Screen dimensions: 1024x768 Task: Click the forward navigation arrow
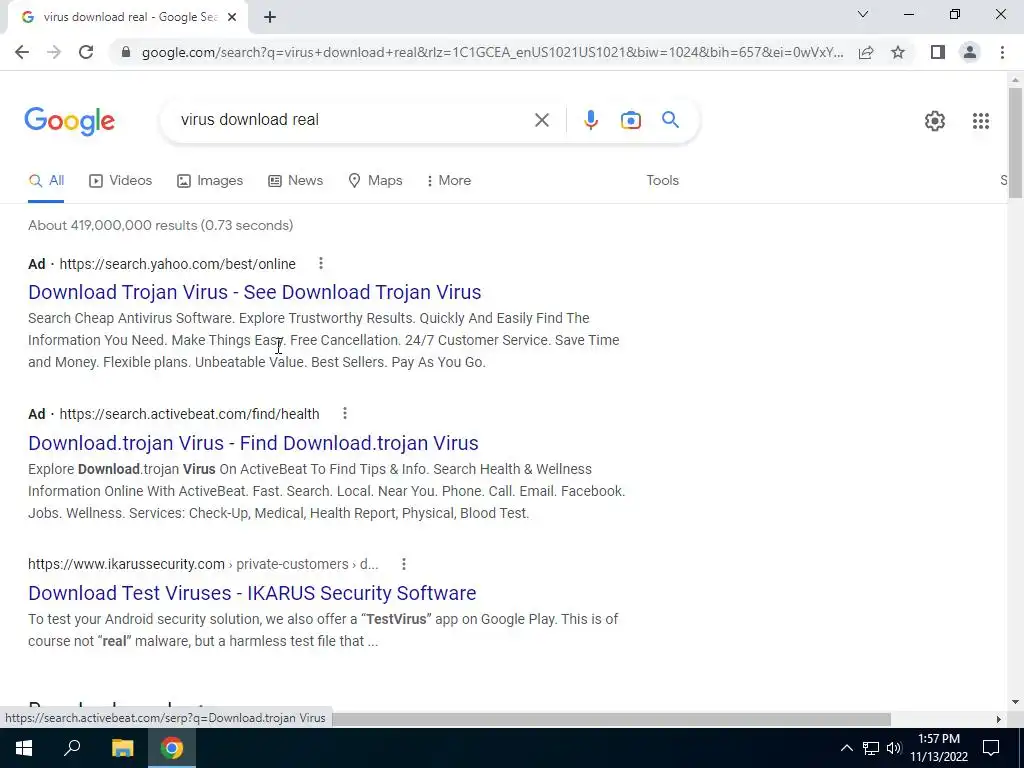[54, 52]
